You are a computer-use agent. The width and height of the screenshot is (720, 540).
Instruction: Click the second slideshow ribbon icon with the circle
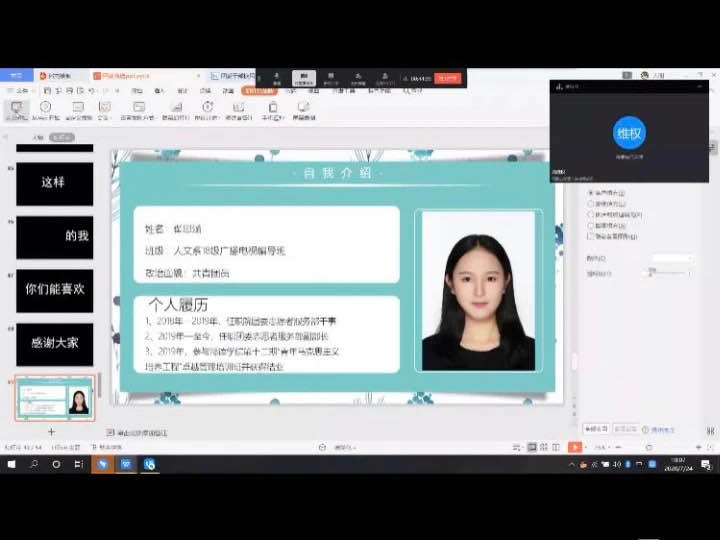(x=45, y=108)
